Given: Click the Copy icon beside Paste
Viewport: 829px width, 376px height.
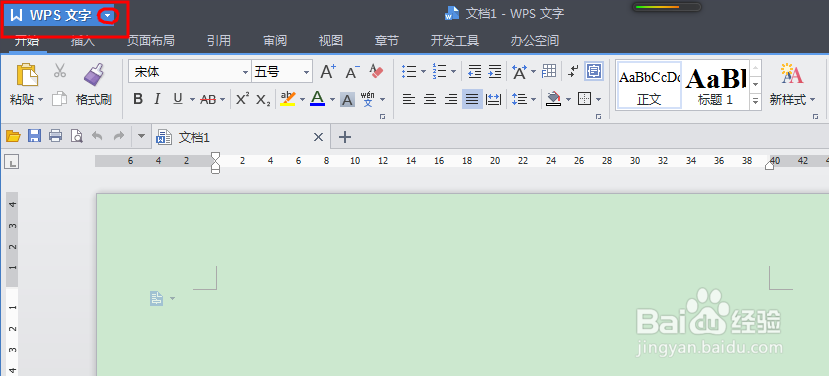Looking at the screenshot, I should point(60,99).
